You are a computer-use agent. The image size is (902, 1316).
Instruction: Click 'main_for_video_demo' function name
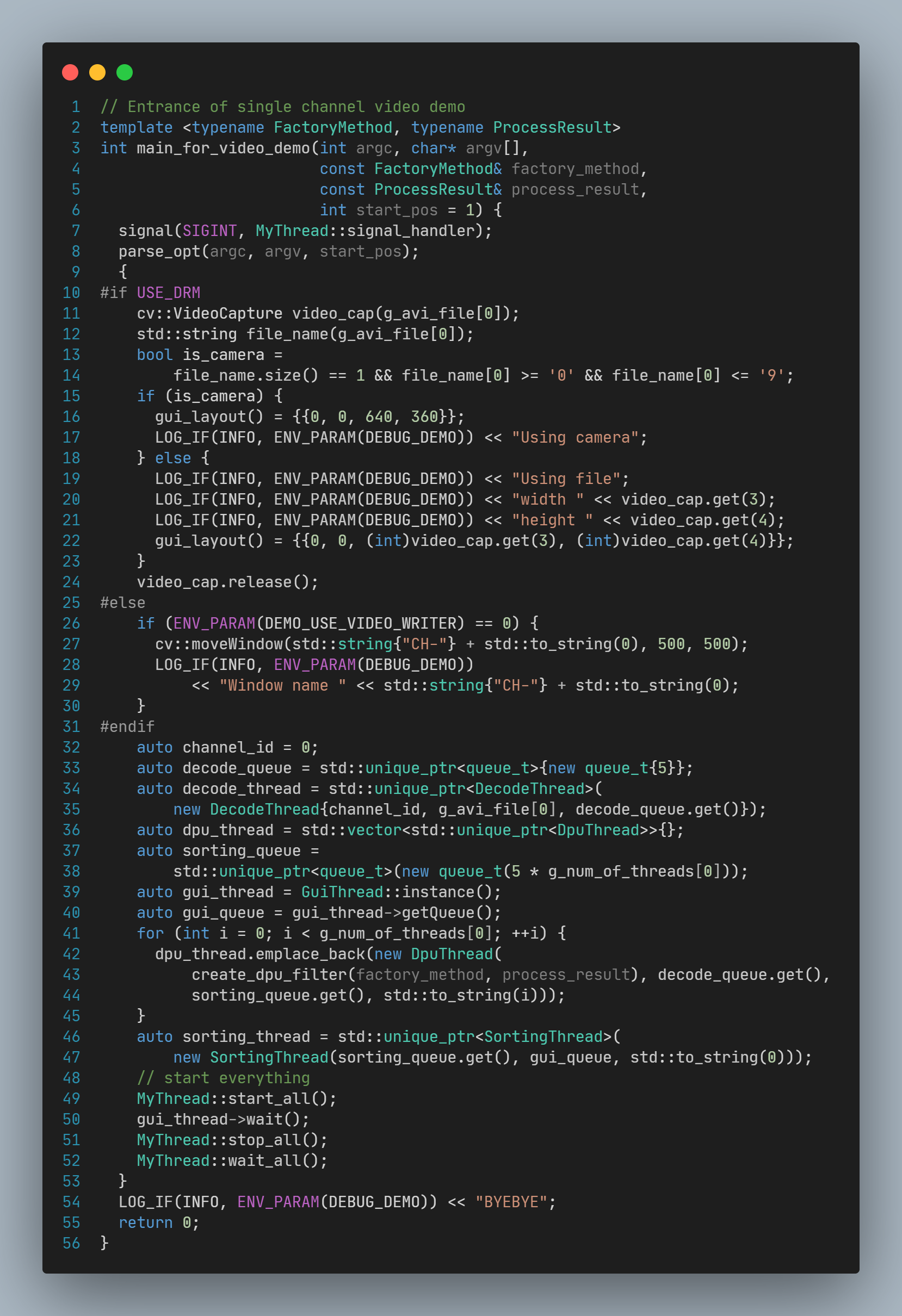[x=223, y=148]
